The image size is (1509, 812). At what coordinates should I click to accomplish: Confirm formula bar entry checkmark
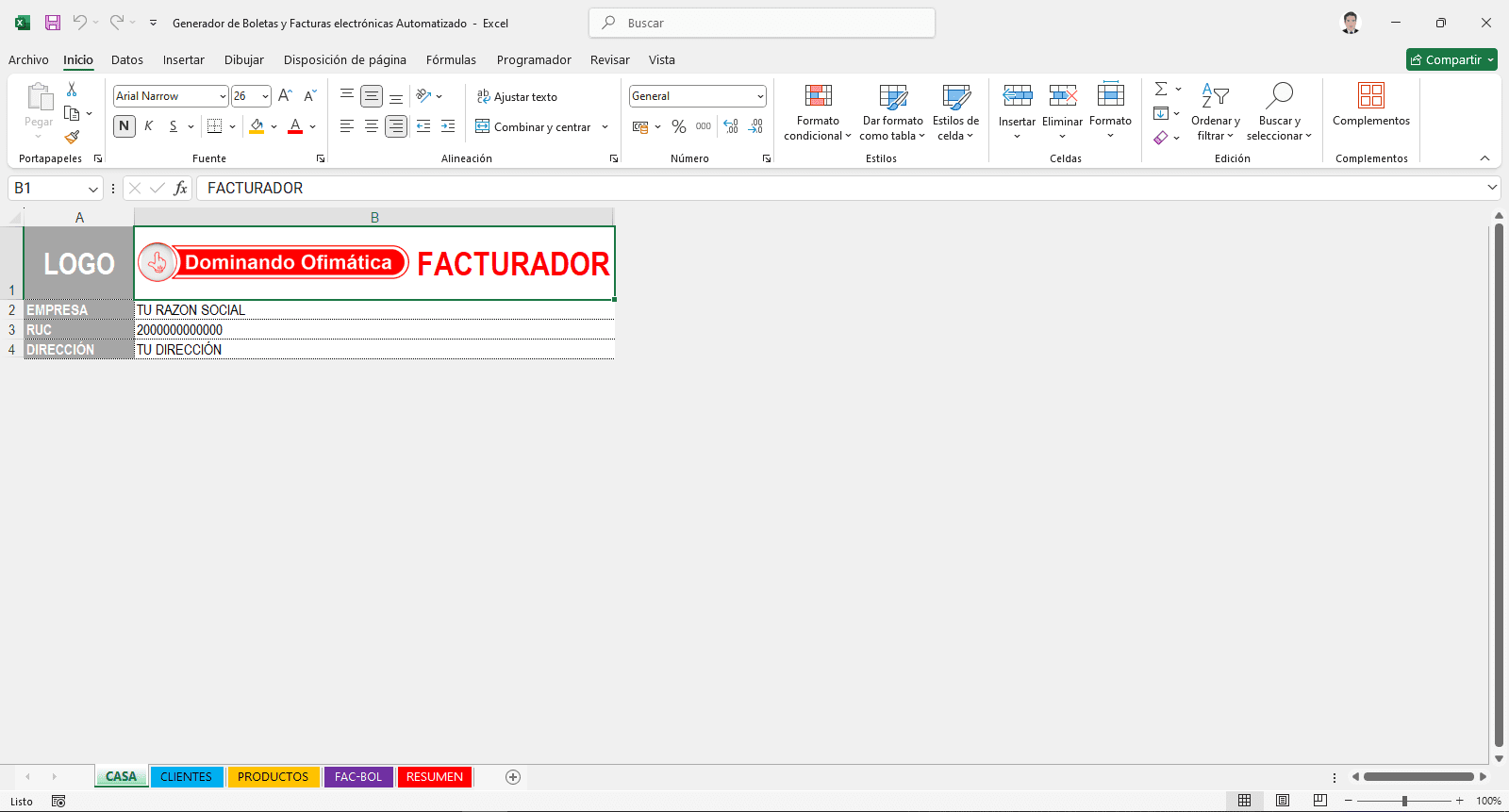(158, 189)
